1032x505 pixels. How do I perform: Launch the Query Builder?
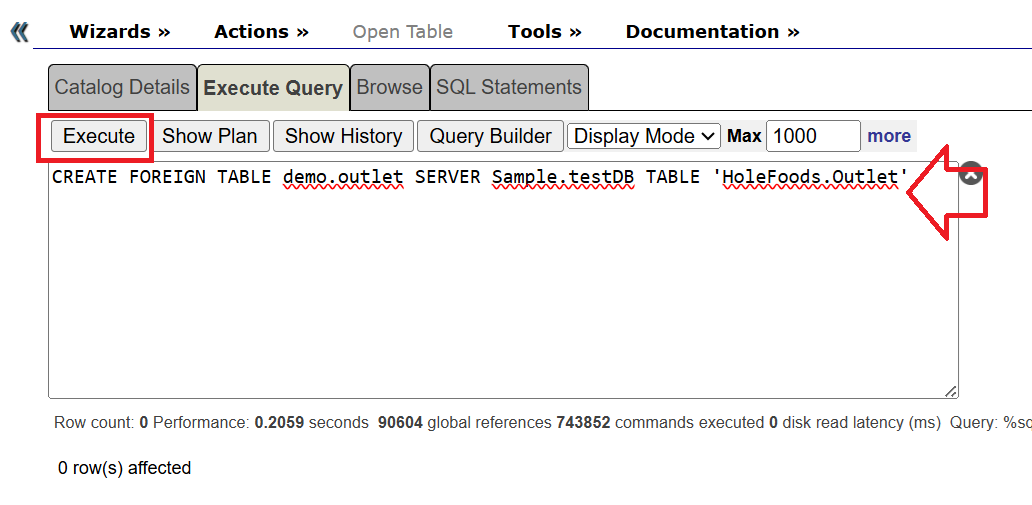coord(490,136)
